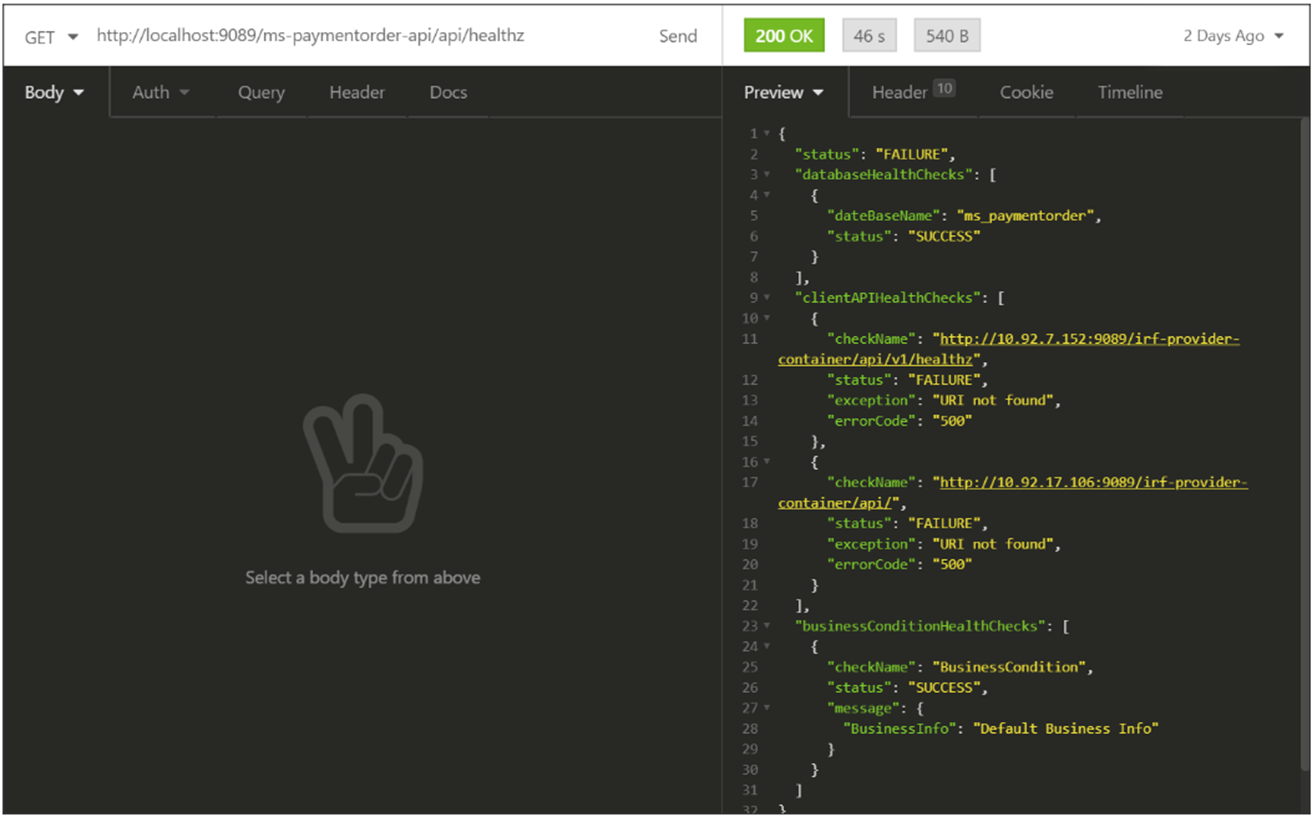Click the 200 OK status badge
Screen dimensions: 1312x817
tap(783, 36)
